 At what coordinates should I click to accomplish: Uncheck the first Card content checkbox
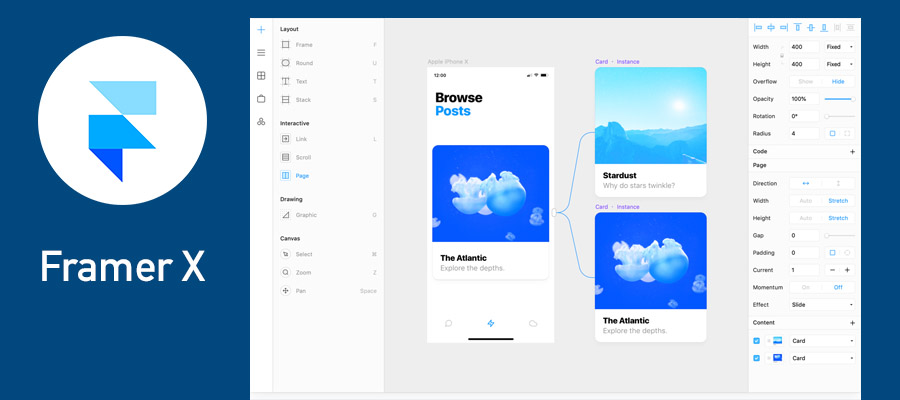757,341
